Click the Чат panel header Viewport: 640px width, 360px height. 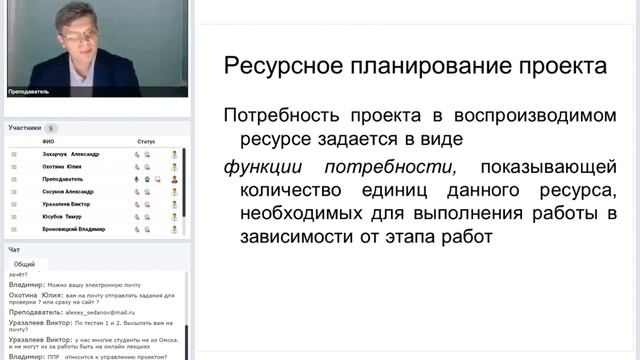click(x=14, y=249)
